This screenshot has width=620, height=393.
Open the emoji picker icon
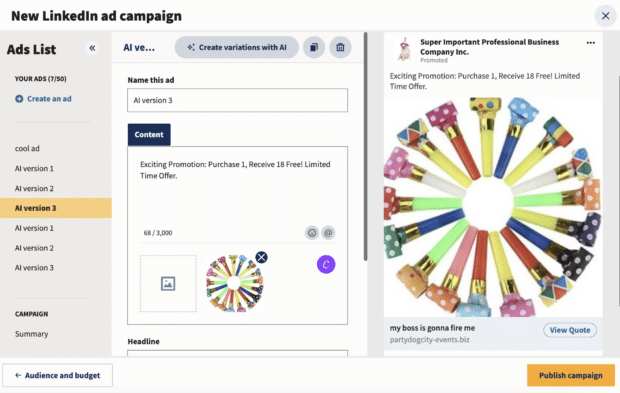[x=312, y=233]
